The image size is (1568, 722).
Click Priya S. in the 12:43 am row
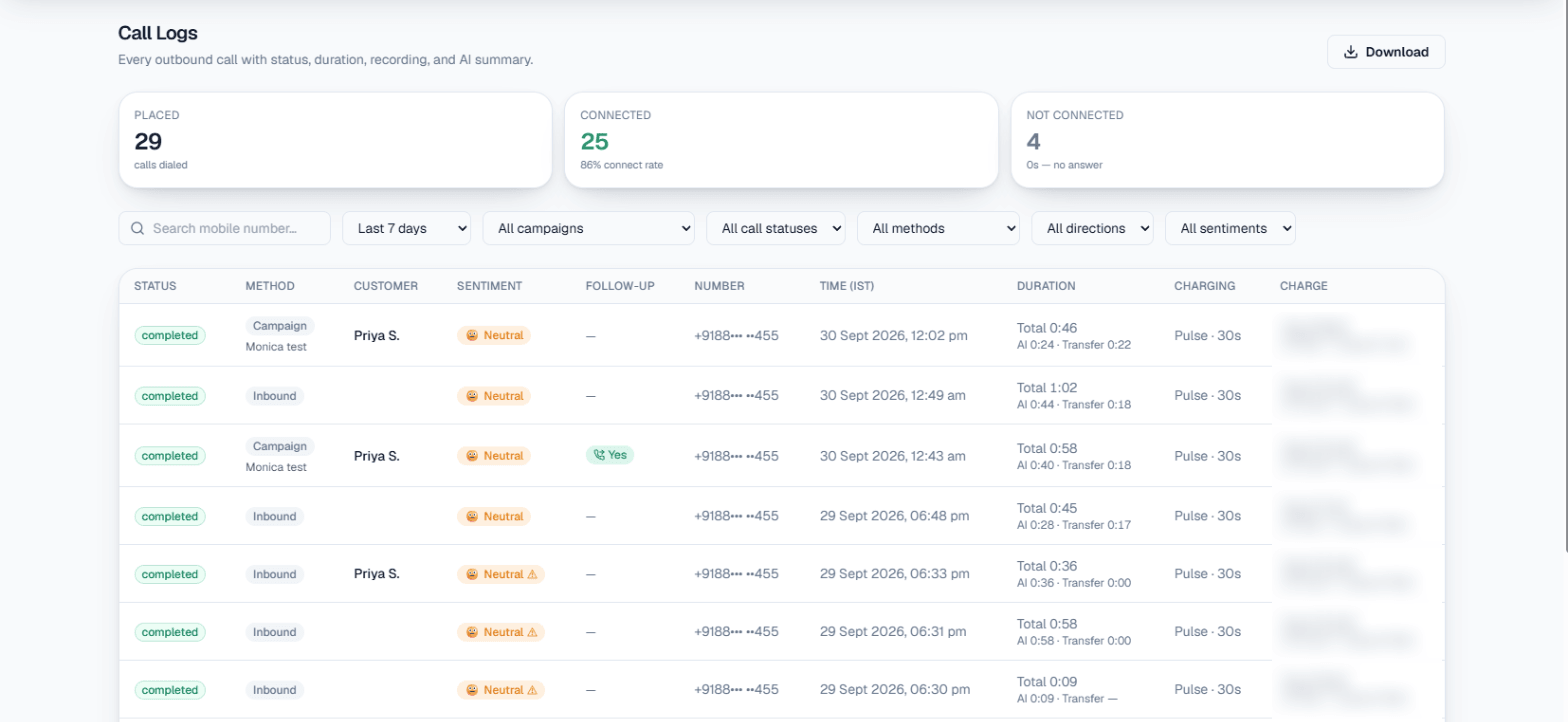coord(377,455)
